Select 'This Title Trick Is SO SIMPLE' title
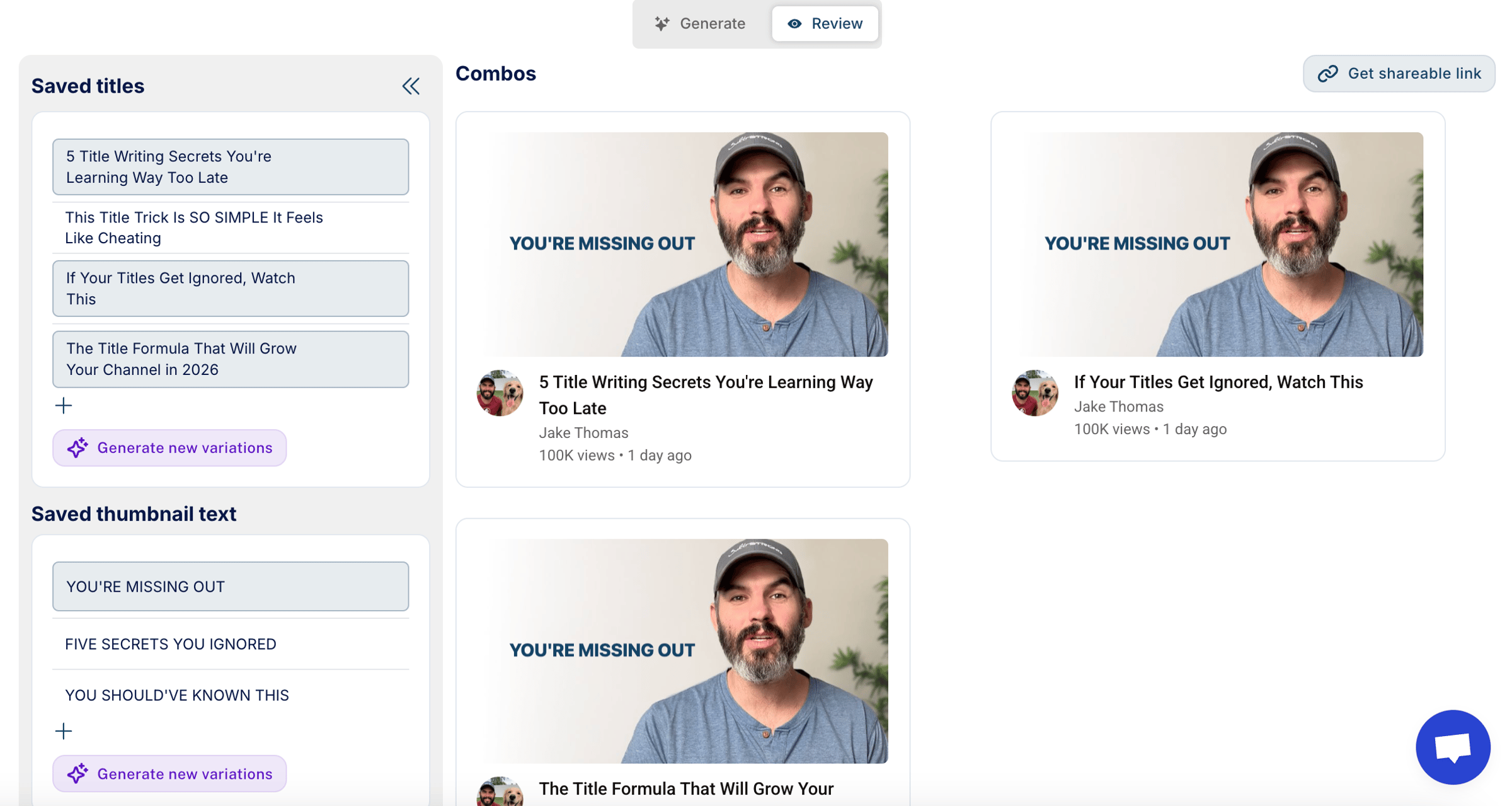Image resolution: width=1512 pixels, height=806 pixels. [x=231, y=227]
